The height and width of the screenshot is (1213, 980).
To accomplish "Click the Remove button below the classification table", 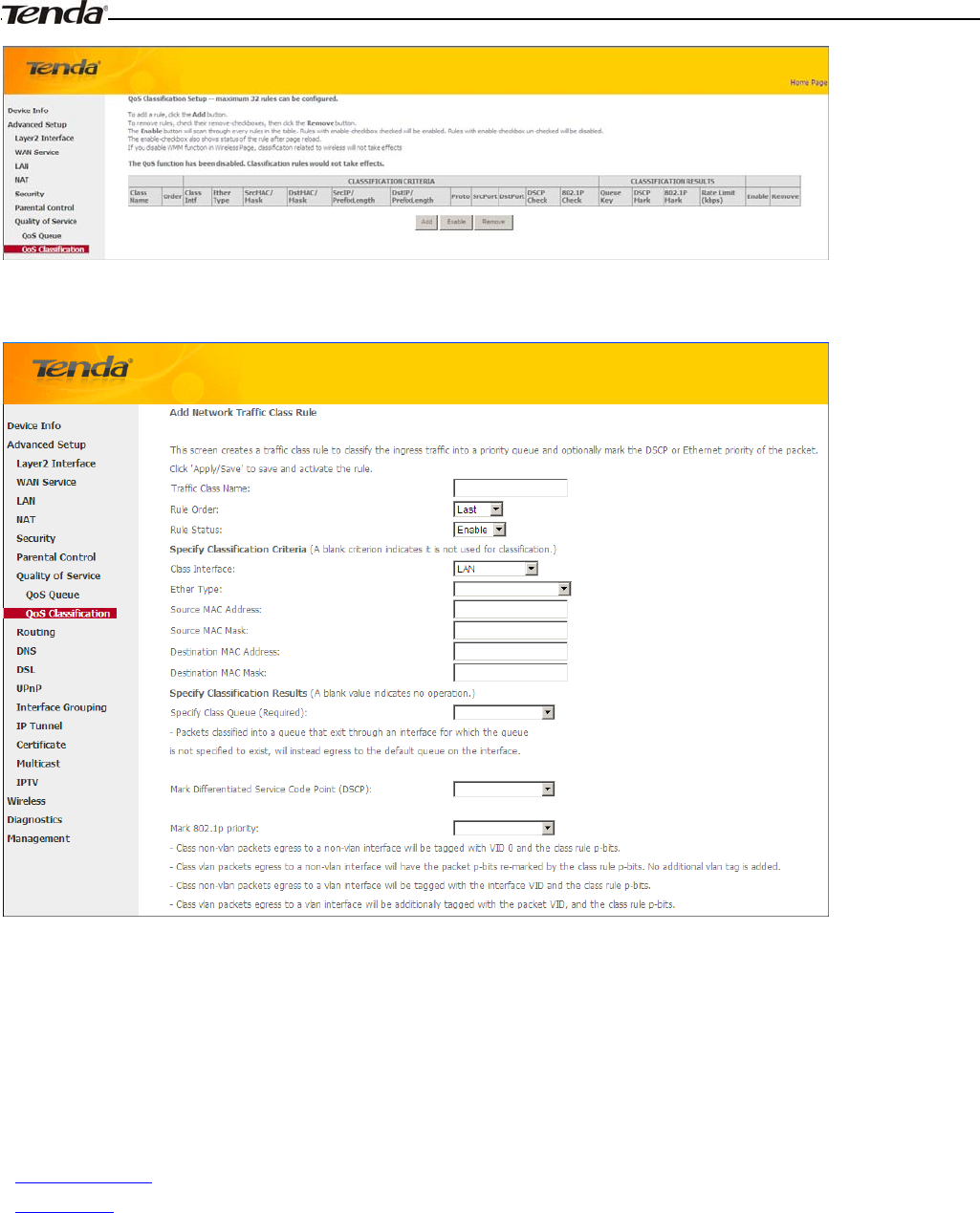I will click(x=493, y=222).
